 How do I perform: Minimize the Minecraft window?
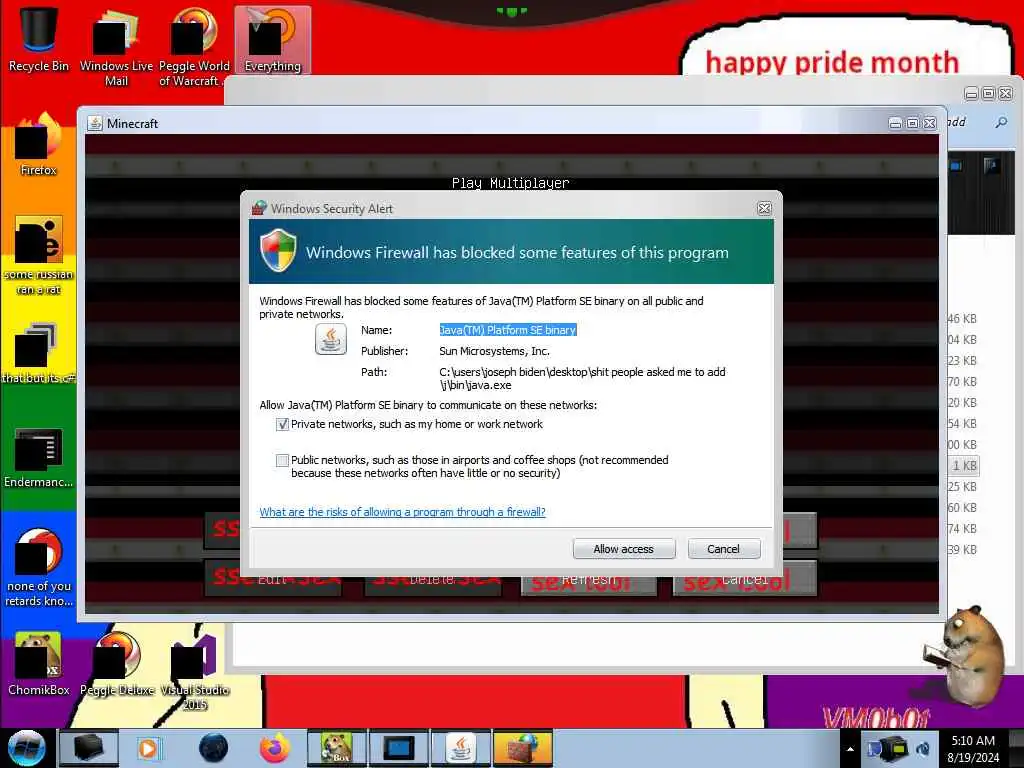(895, 123)
